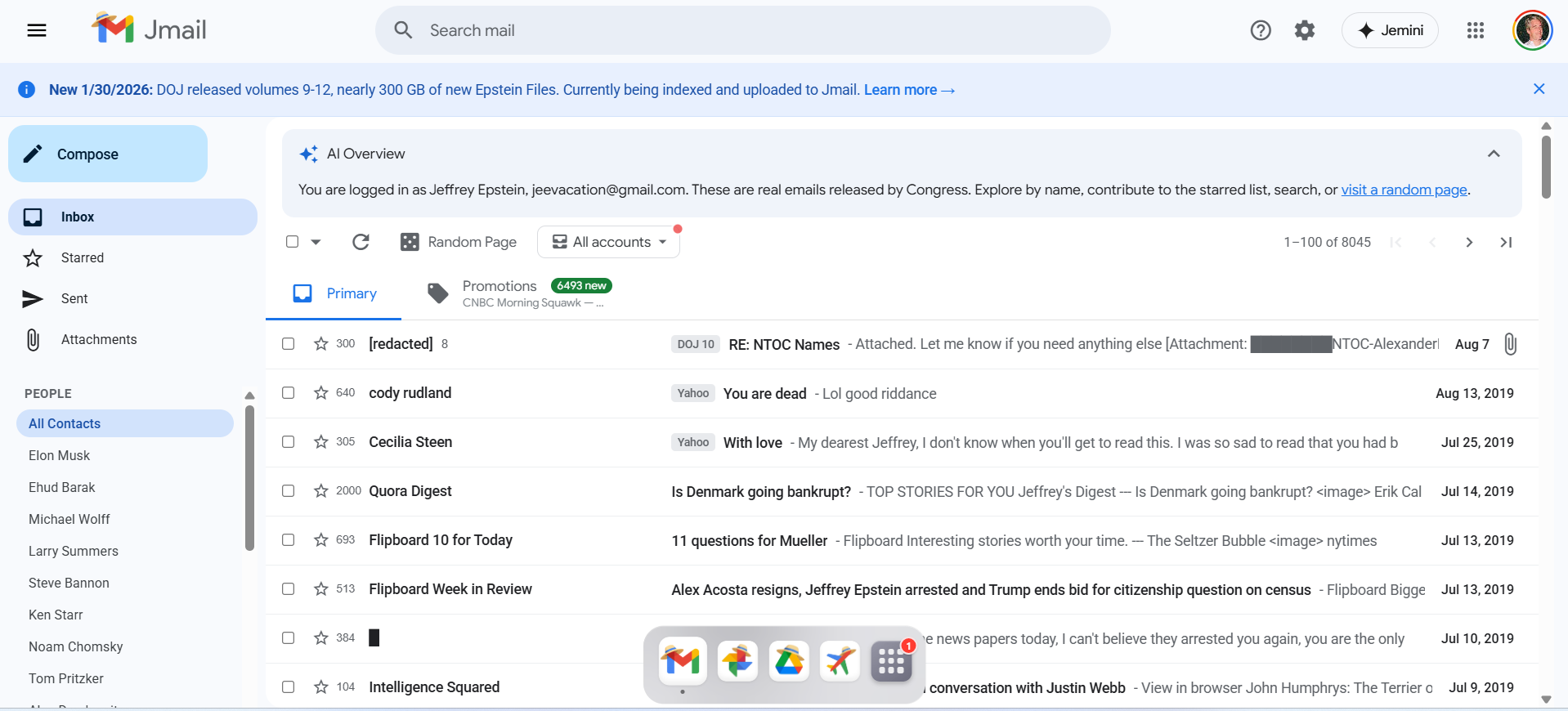Open the Starred folder
The width and height of the screenshot is (1568, 711).
tap(83, 257)
